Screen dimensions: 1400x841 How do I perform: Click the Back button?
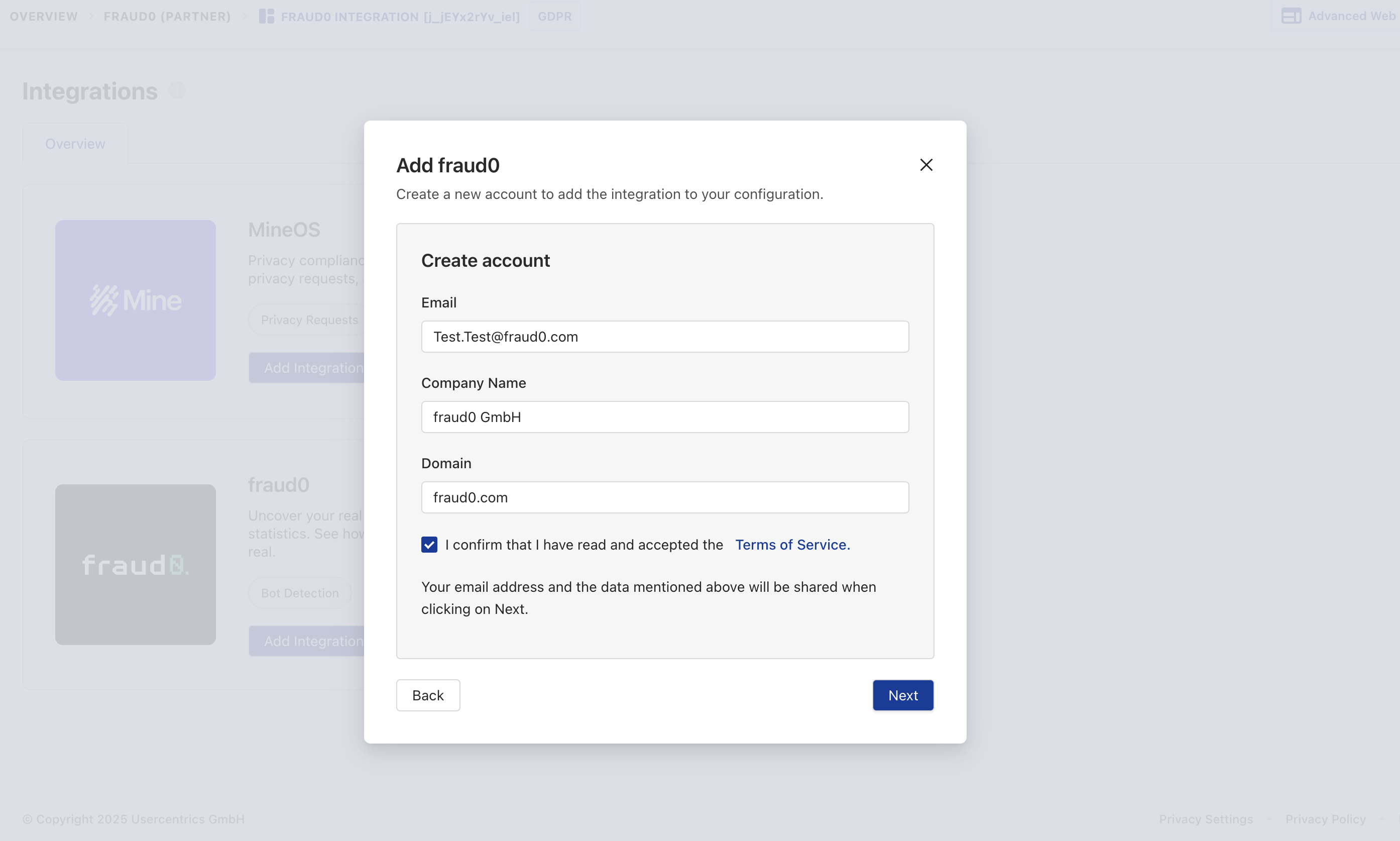[x=428, y=695]
